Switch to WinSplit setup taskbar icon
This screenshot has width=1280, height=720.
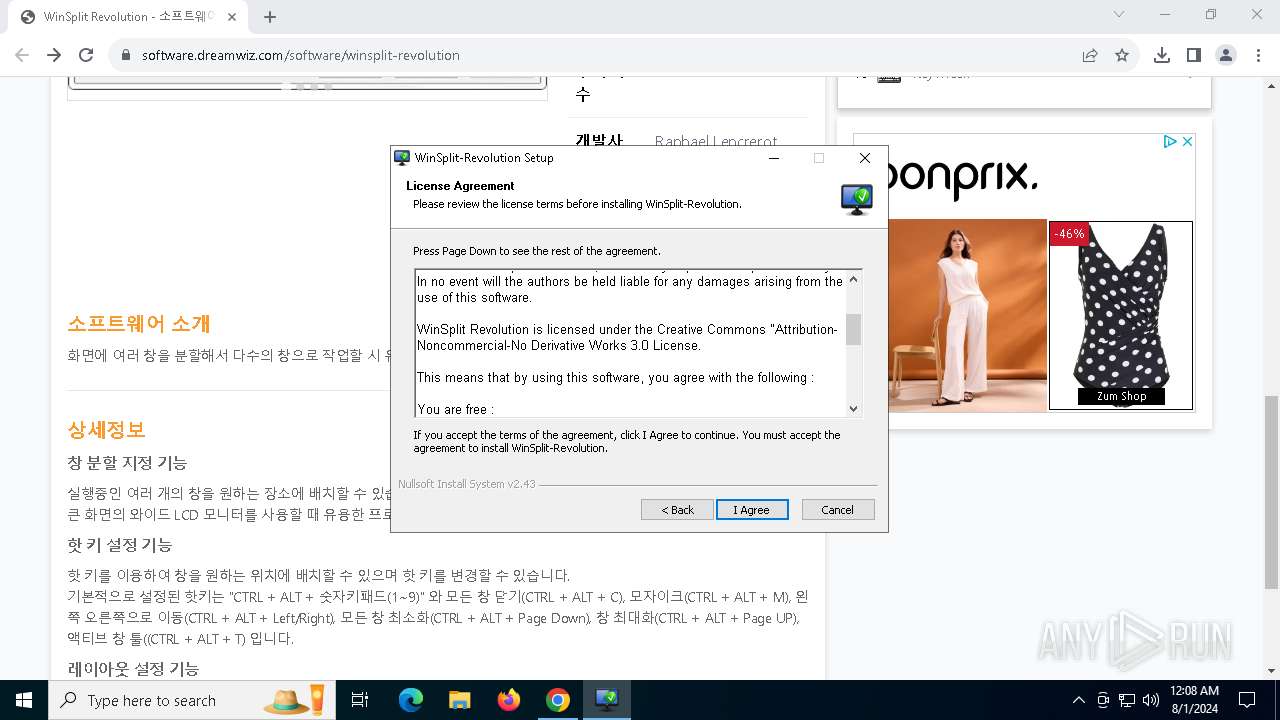pos(607,700)
